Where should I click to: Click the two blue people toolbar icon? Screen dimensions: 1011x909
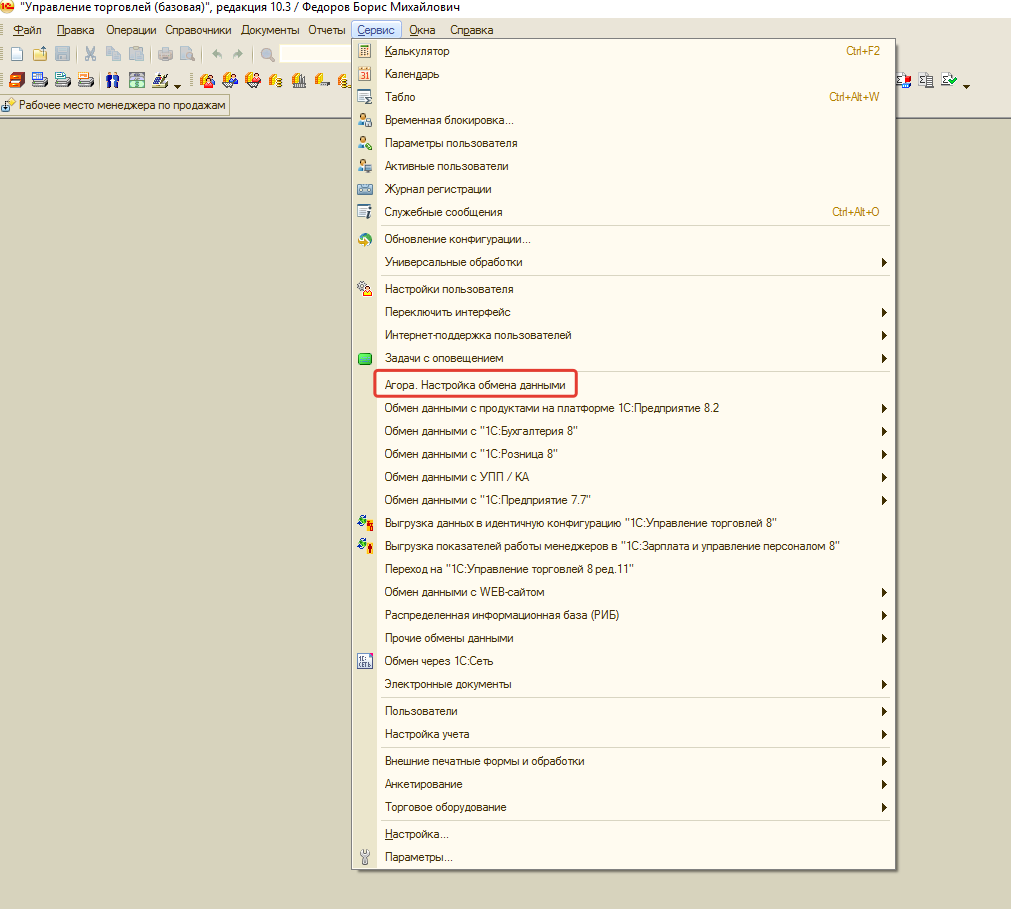click(113, 80)
